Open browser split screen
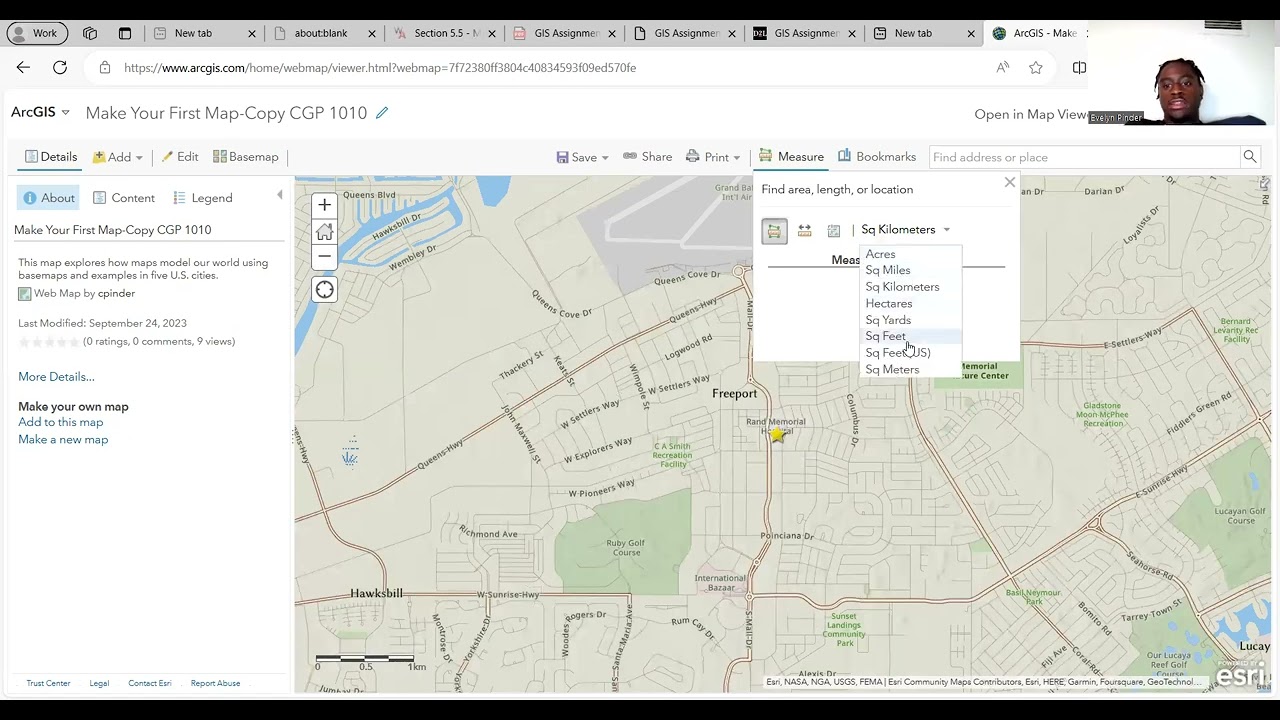 point(1079,67)
